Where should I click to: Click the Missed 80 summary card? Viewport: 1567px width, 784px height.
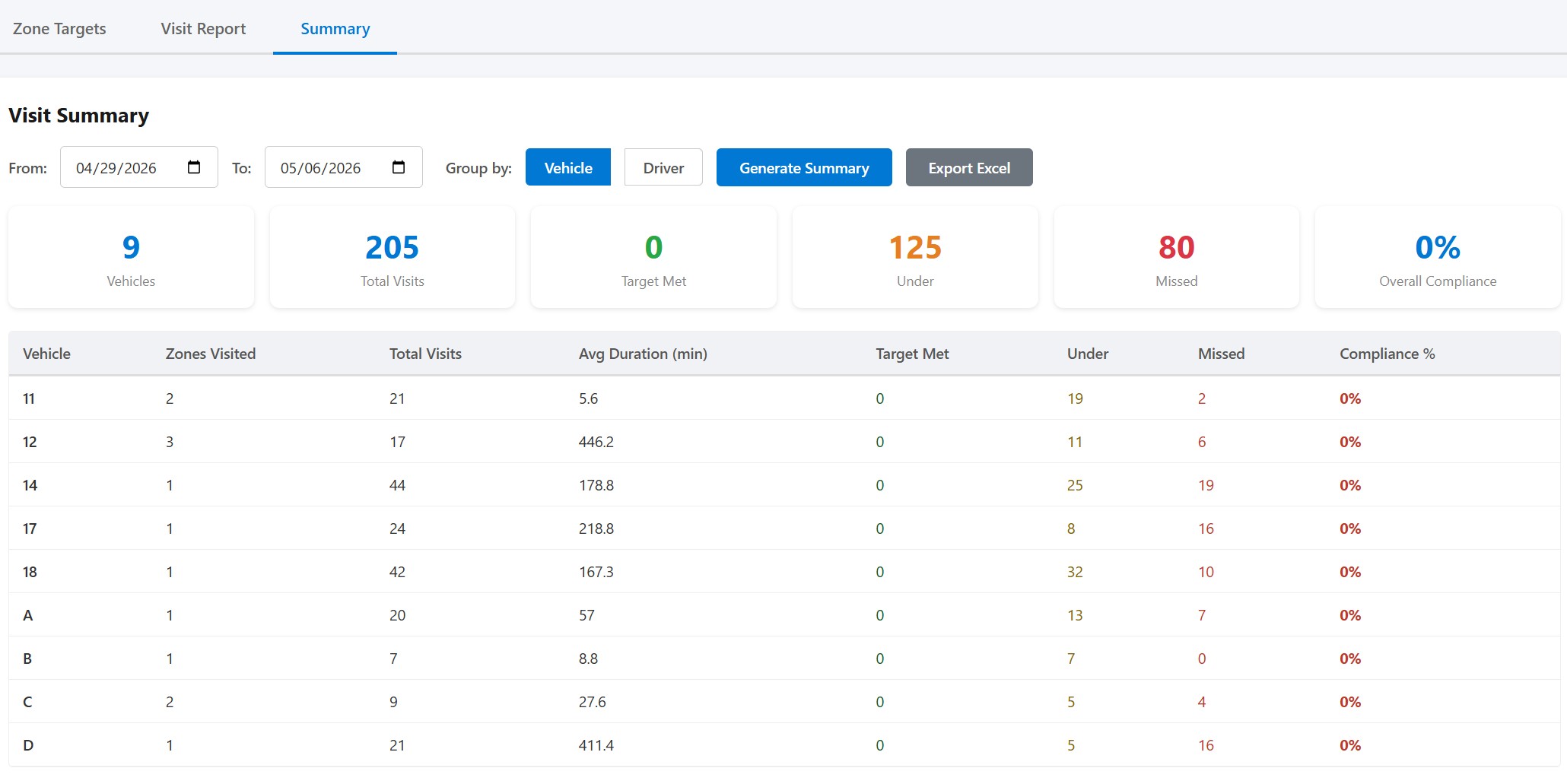point(1177,257)
